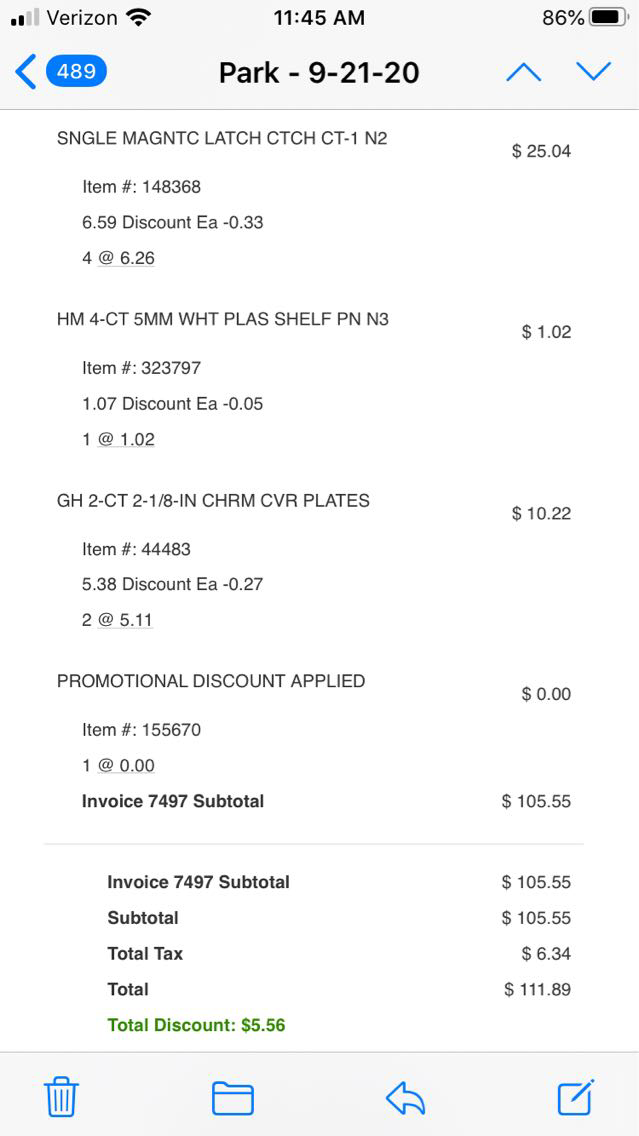
Task: Open the underlined "@ 1.02" link
Action: pos(126,439)
